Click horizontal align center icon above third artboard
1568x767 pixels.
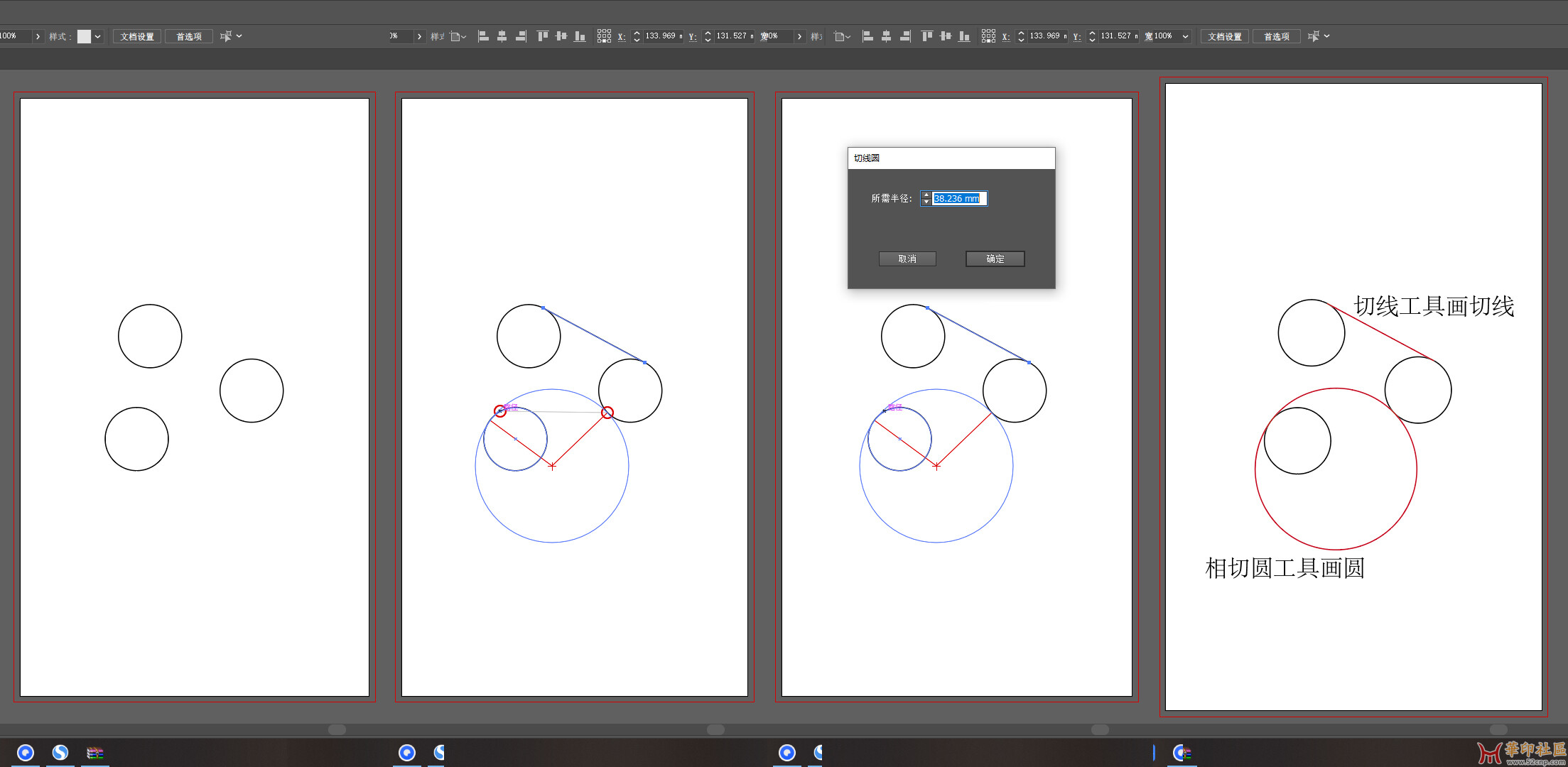886,36
